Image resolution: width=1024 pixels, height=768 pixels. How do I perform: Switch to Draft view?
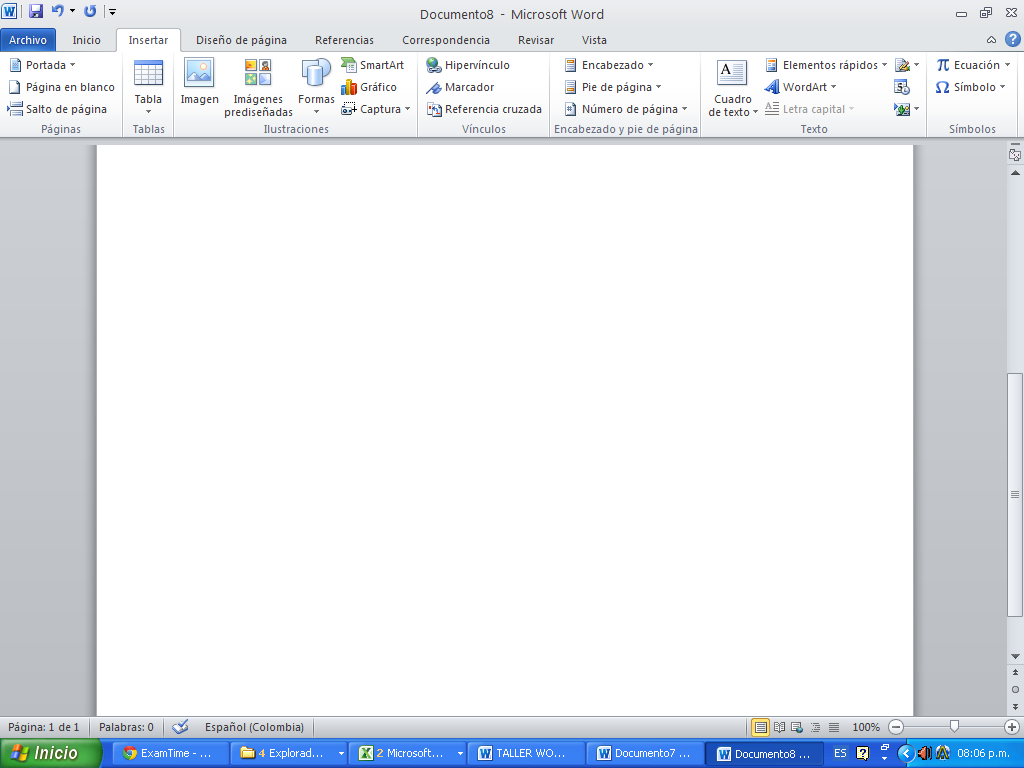(x=834, y=727)
